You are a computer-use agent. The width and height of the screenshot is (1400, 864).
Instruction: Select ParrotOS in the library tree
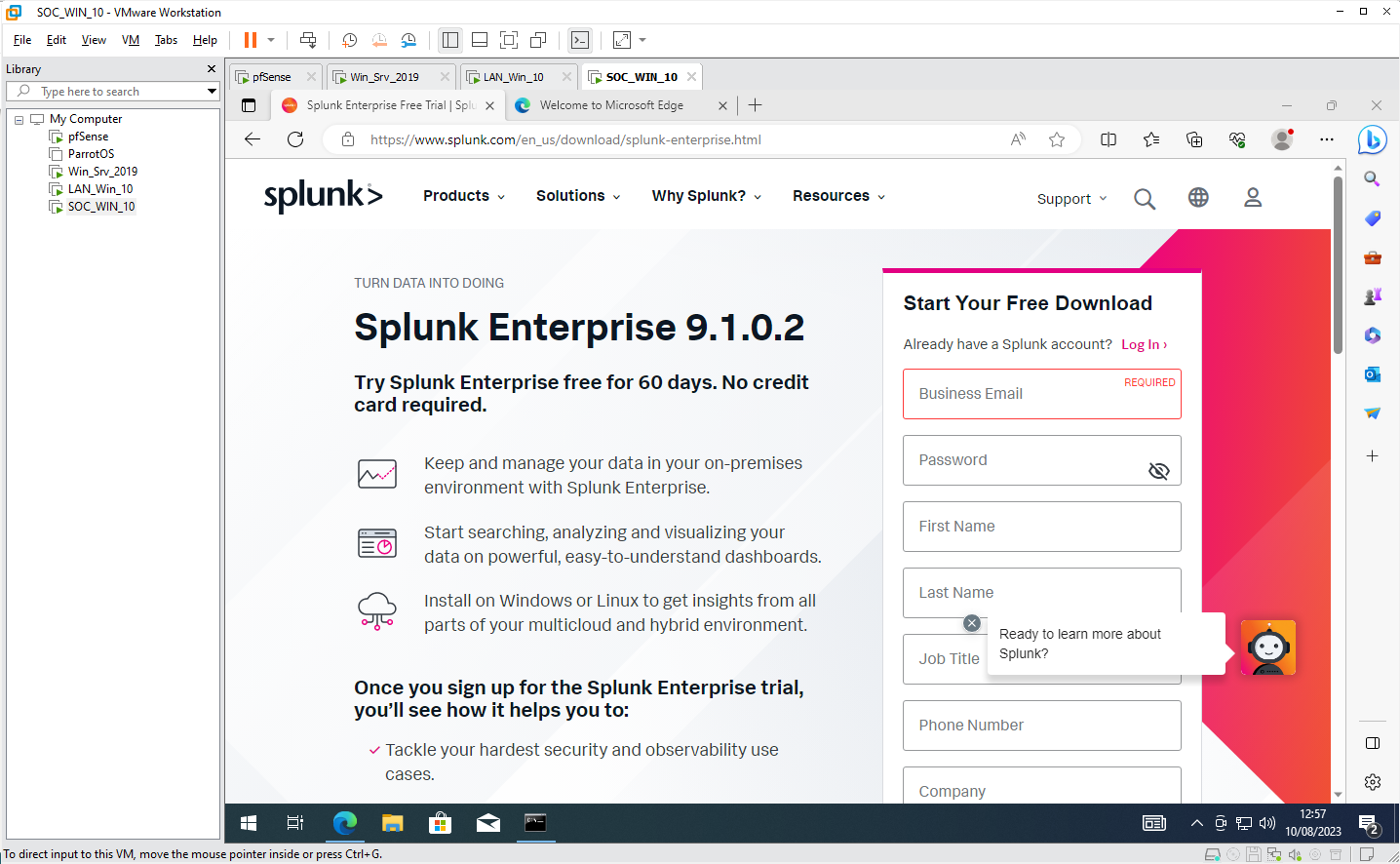[x=91, y=154]
